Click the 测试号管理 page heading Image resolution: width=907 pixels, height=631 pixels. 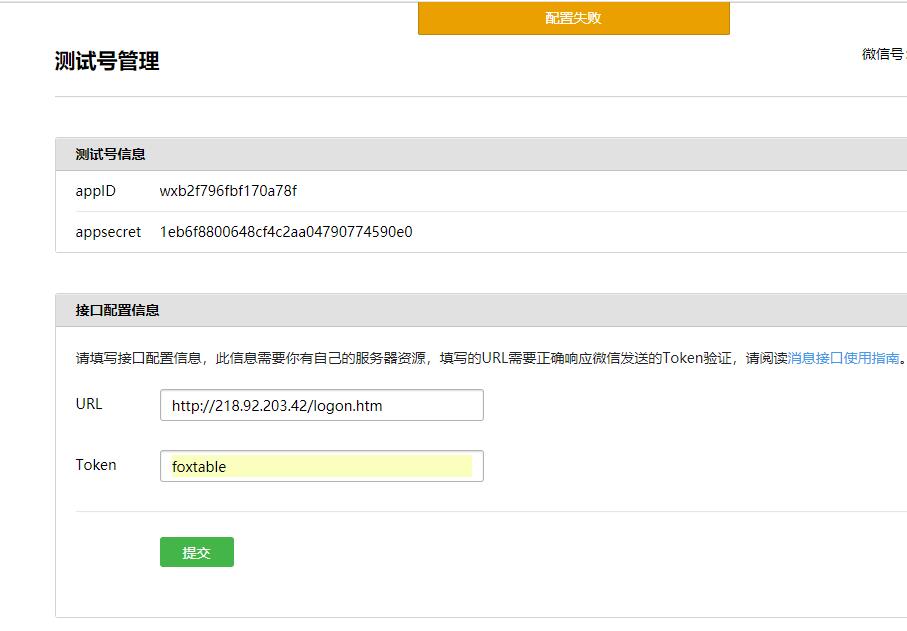point(107,61)
